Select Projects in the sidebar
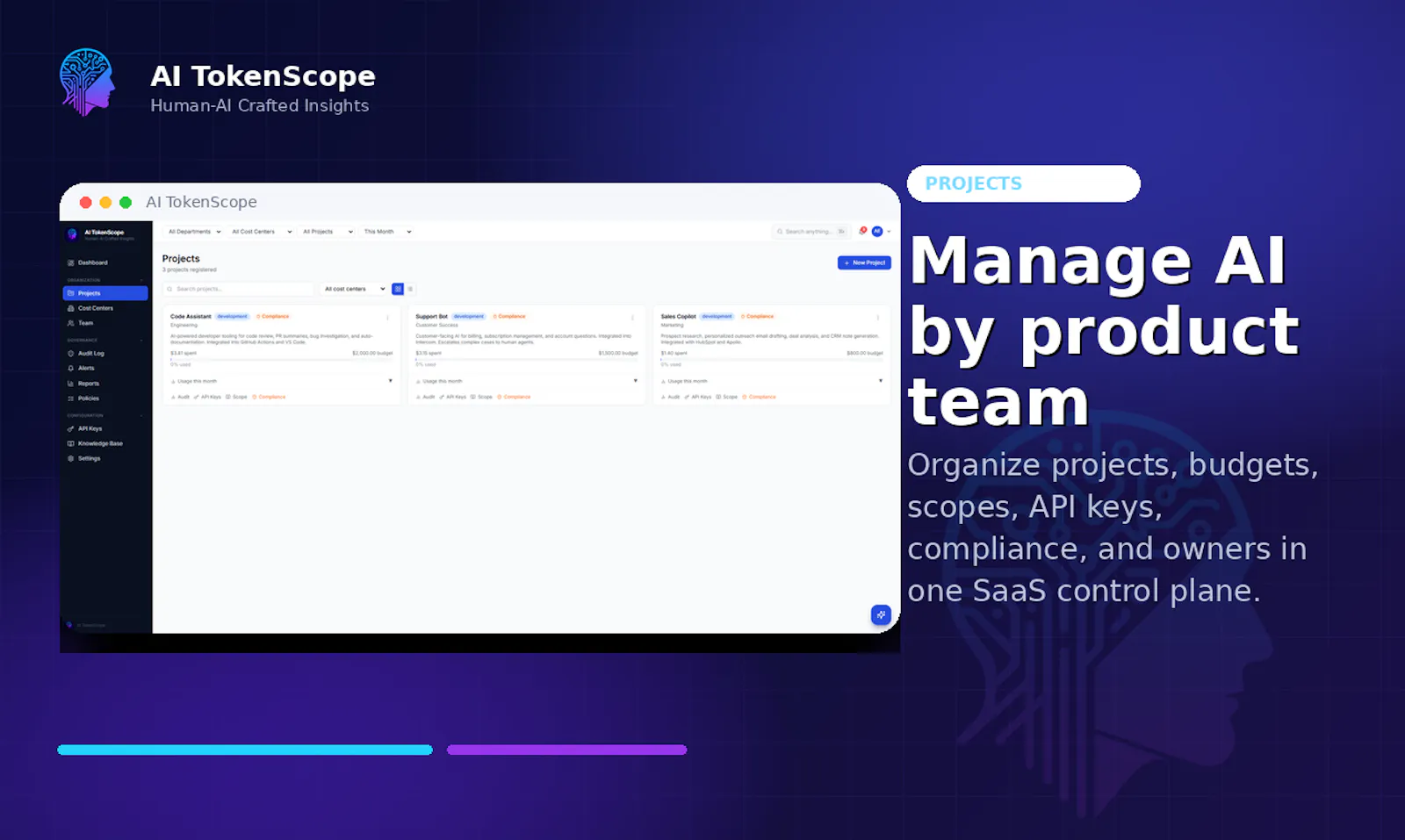This screenshot has width=1405, height=840. (x=105, y=293)
